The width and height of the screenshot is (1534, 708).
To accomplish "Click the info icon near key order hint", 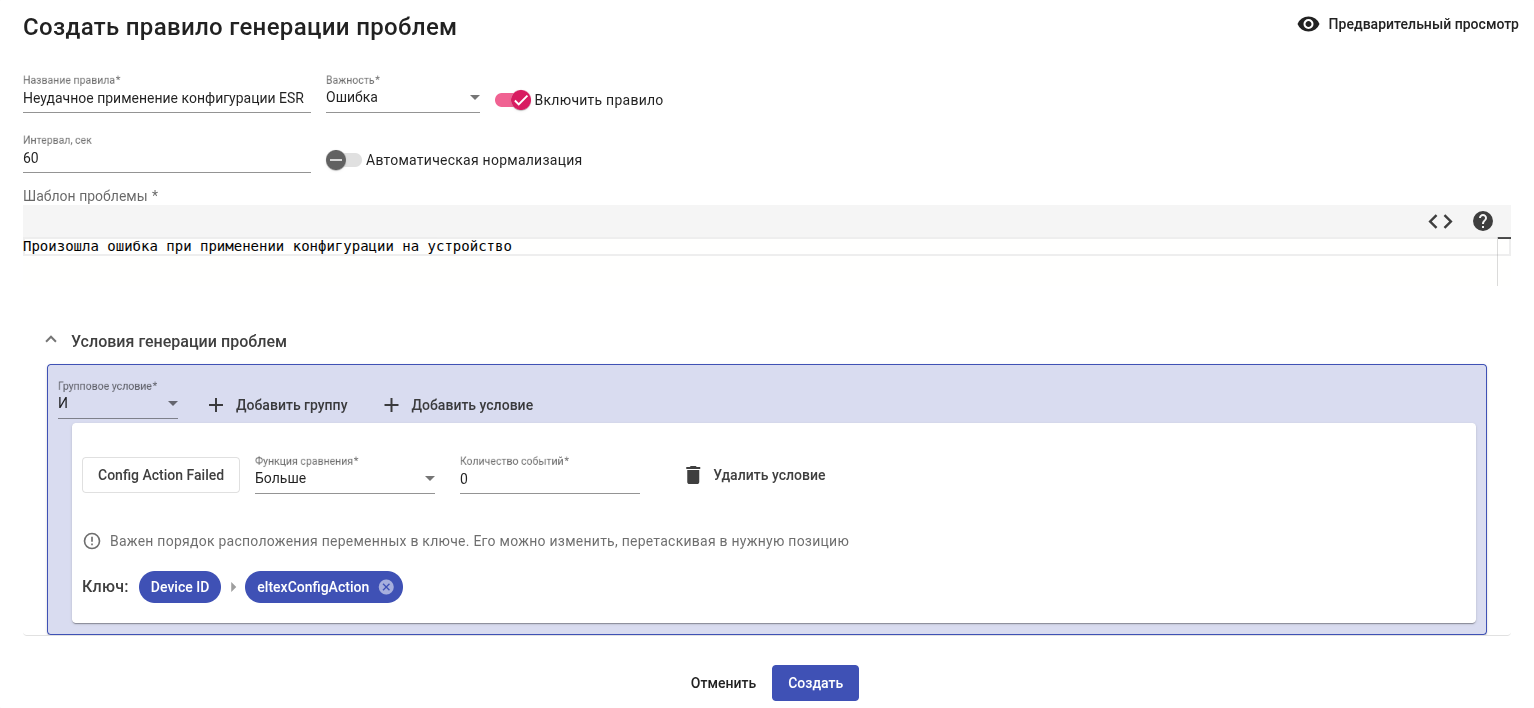I will click(92, 541).
